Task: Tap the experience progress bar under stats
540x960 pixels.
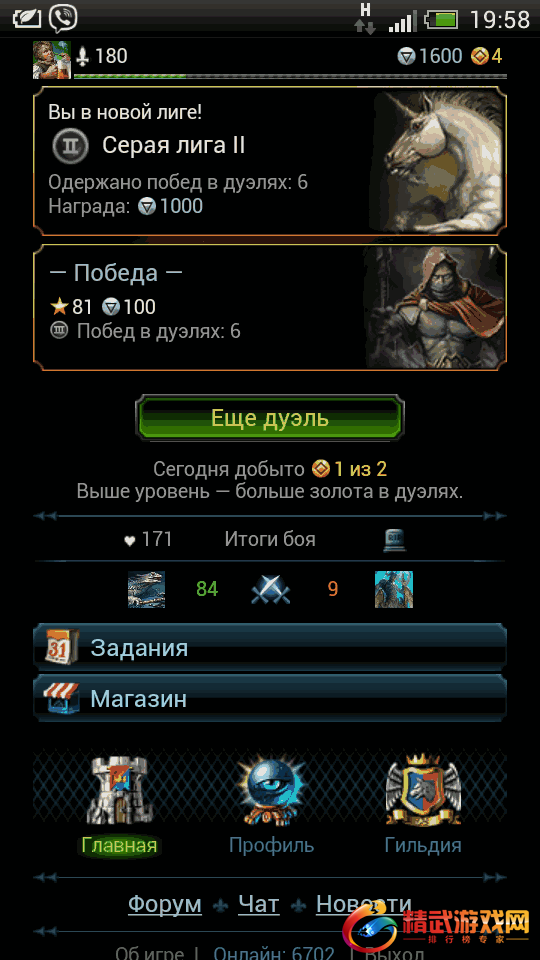Action: (x=290, y=77)
